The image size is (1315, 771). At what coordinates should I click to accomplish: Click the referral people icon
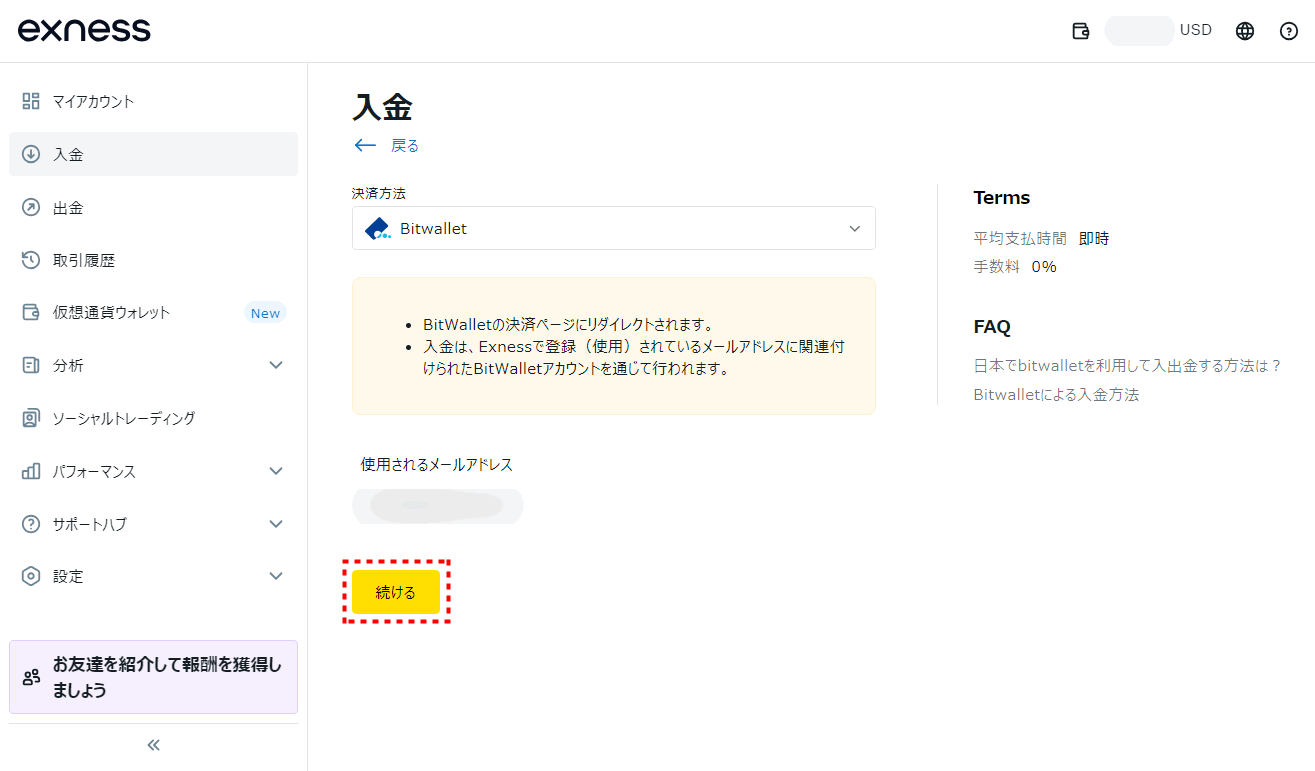[31, 677]
